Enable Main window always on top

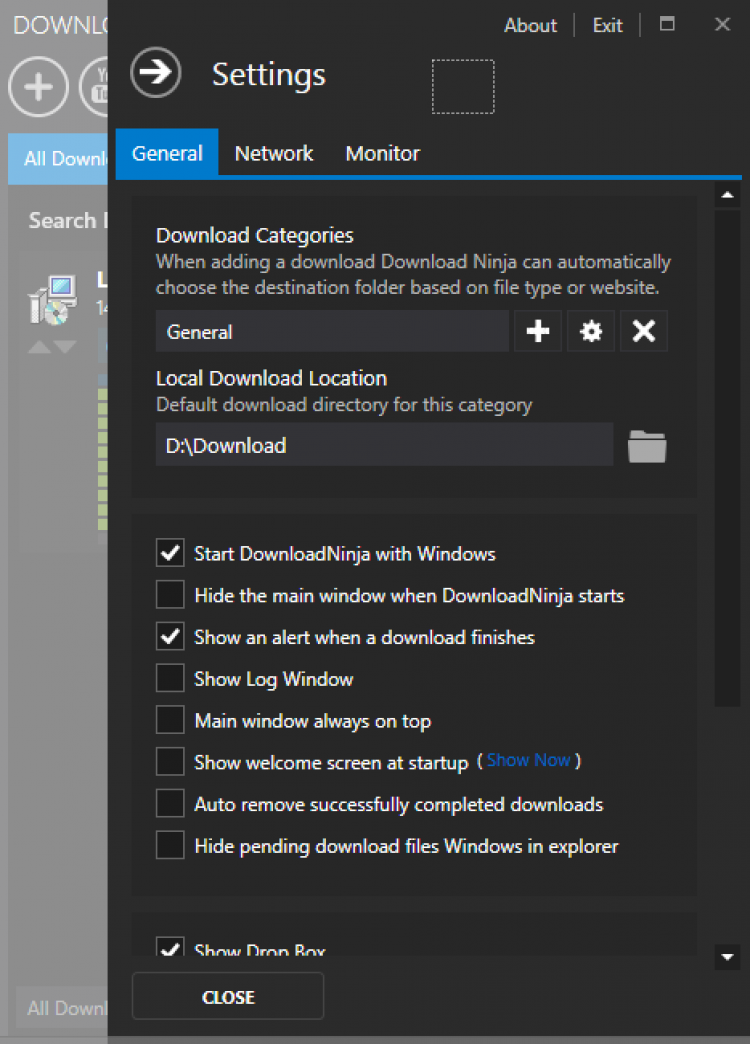click(170, 720)
